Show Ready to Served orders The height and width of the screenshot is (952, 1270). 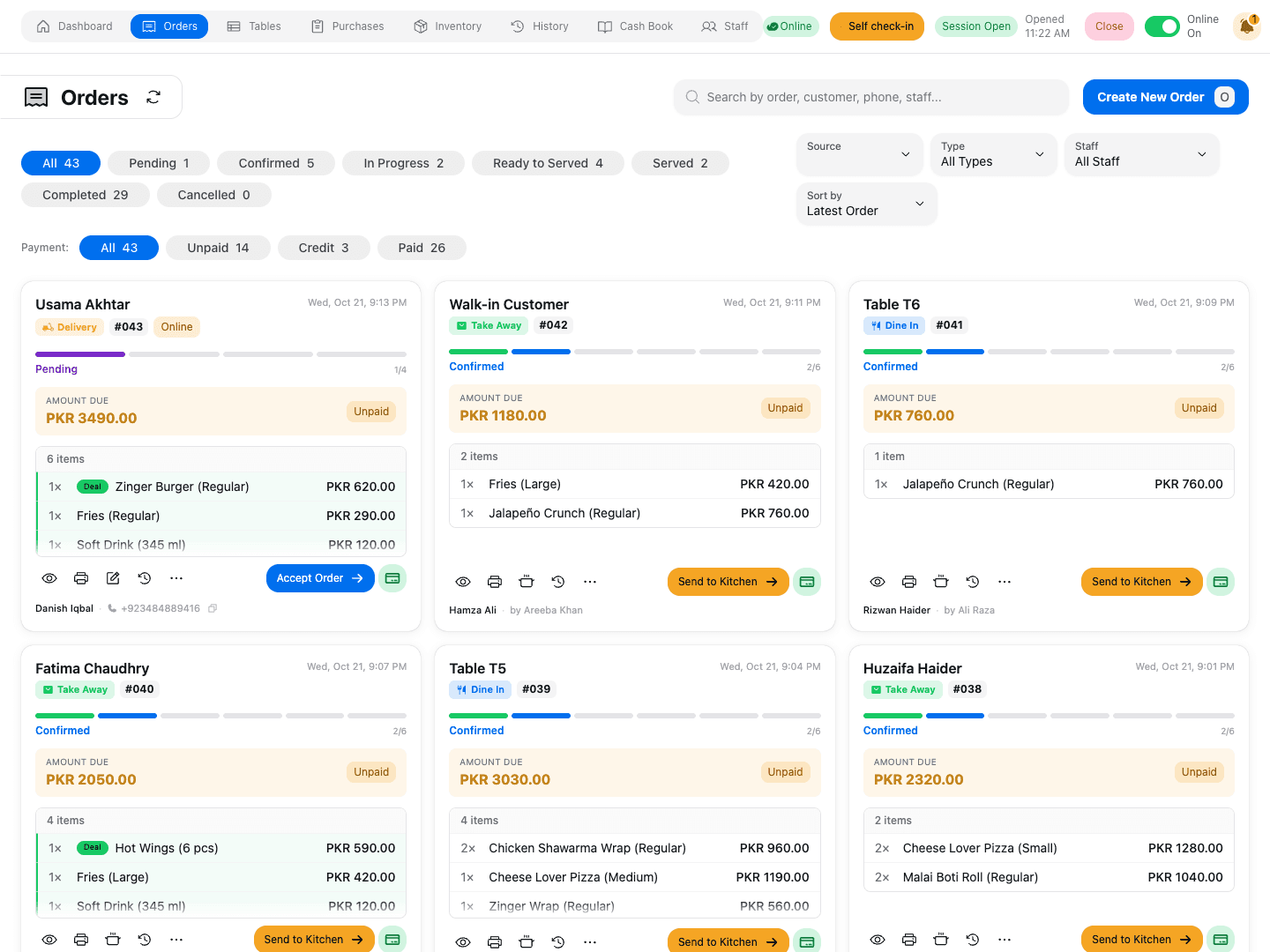(548, 163)
